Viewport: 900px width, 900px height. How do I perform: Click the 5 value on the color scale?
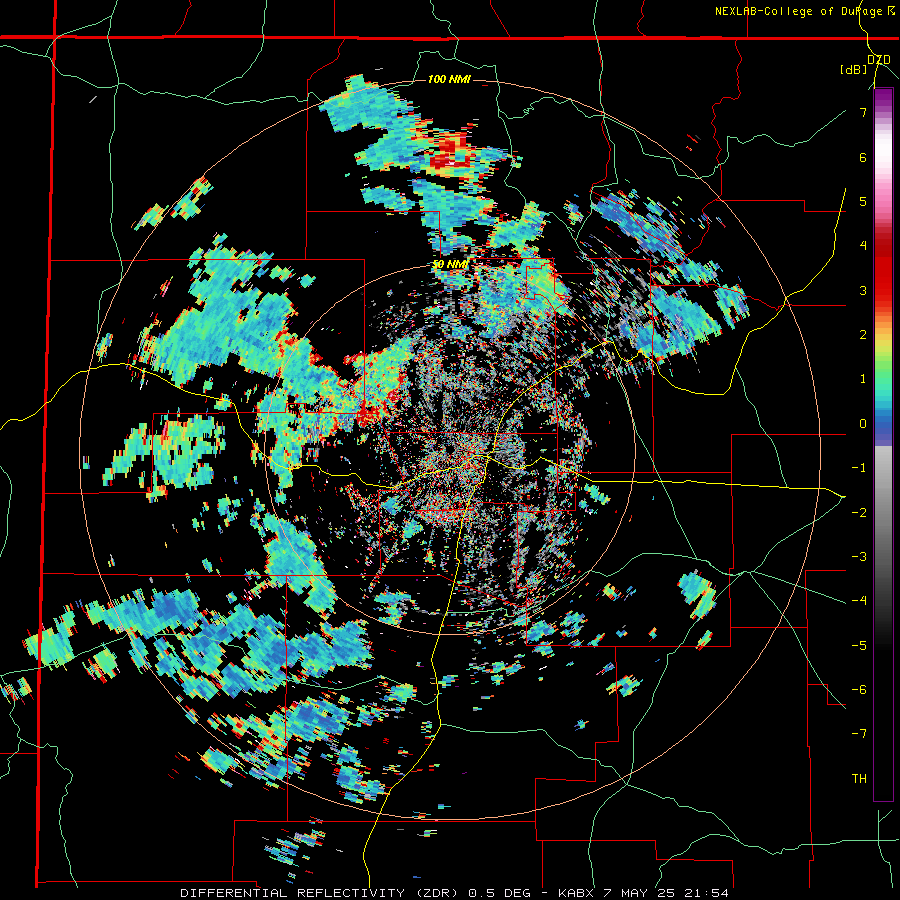point(863,201)
